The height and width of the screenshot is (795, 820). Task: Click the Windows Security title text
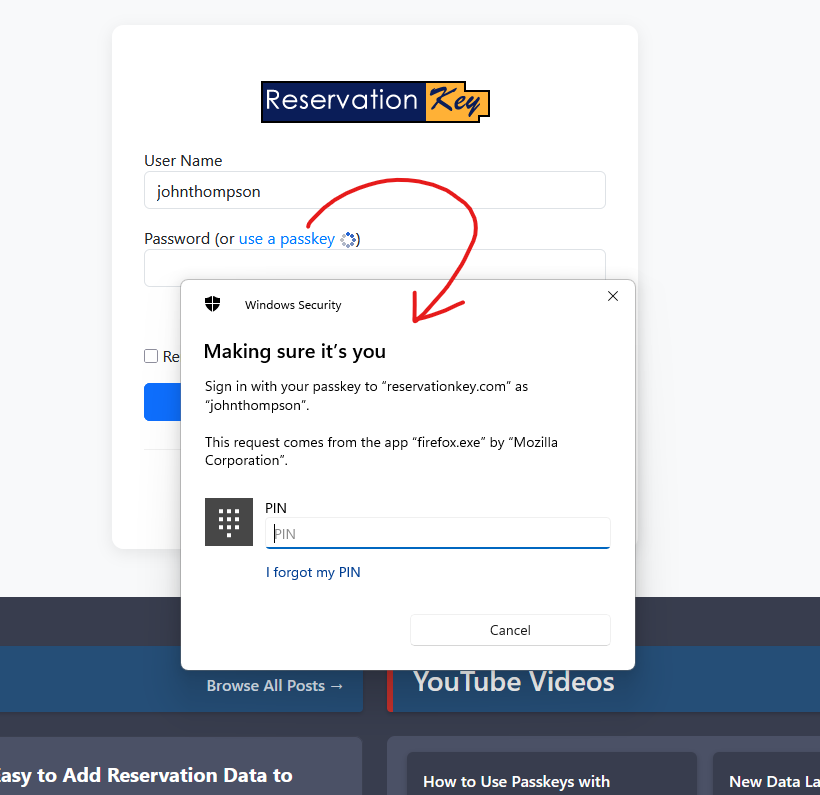click(x=293, y=305)
